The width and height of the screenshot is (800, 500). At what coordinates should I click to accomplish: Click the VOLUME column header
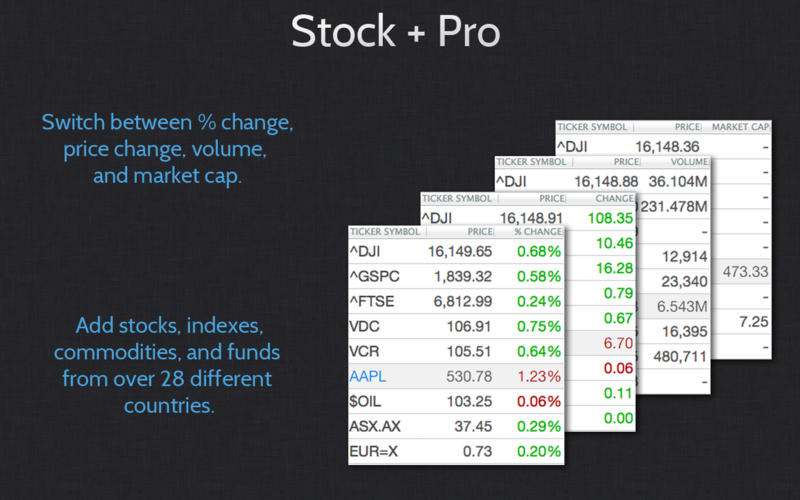point(689,161)
